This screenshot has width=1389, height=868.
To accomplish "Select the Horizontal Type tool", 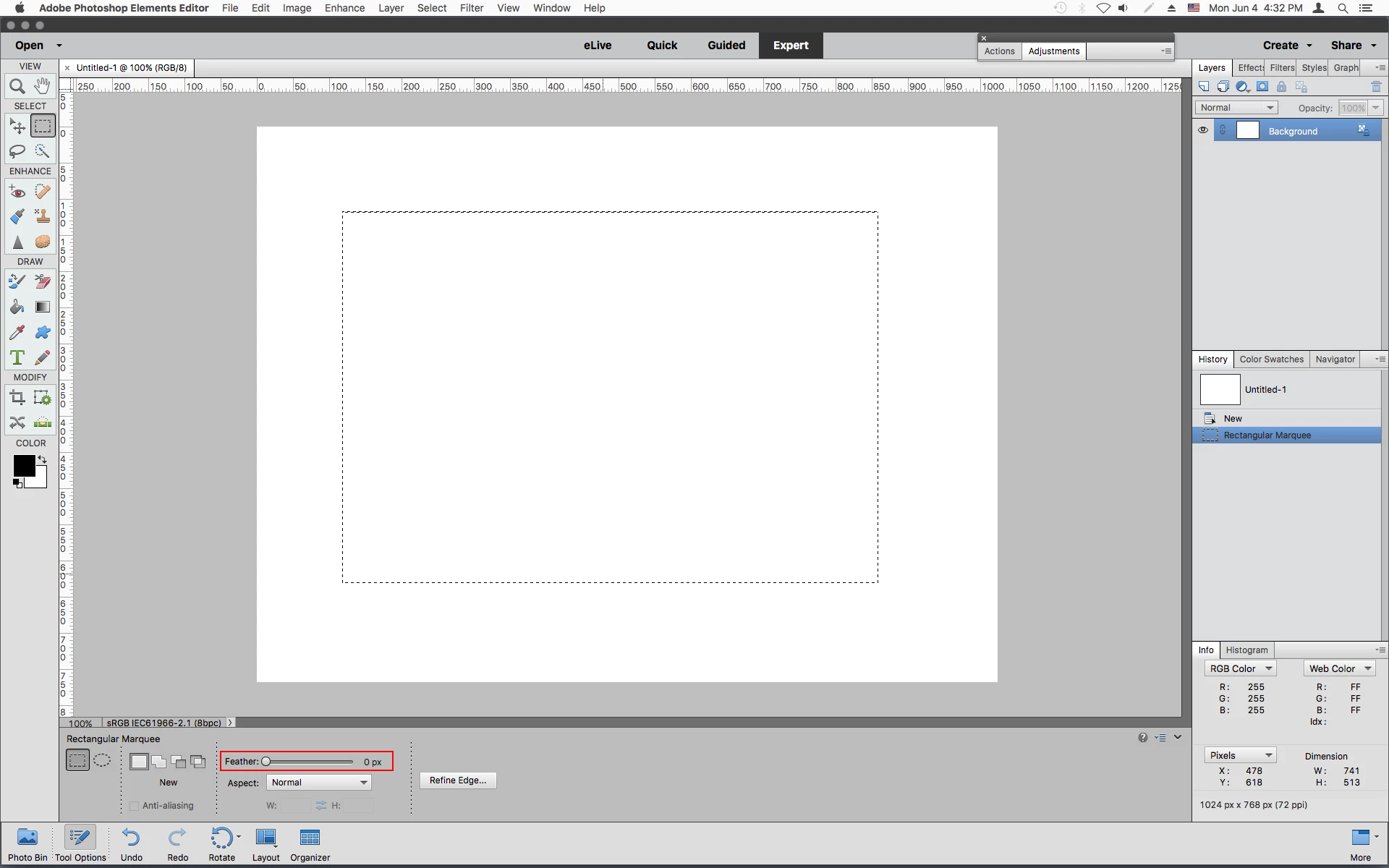I will click(17, 357).
